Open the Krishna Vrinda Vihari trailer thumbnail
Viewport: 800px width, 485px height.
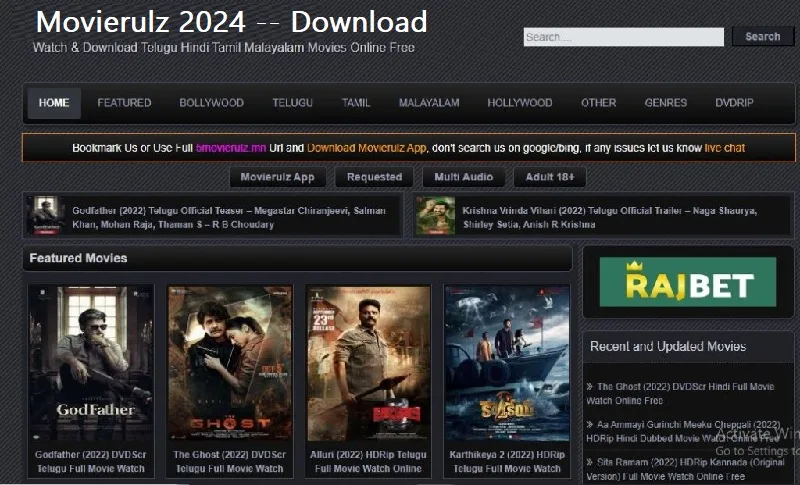pyautogui.click(x=435, y=215)
